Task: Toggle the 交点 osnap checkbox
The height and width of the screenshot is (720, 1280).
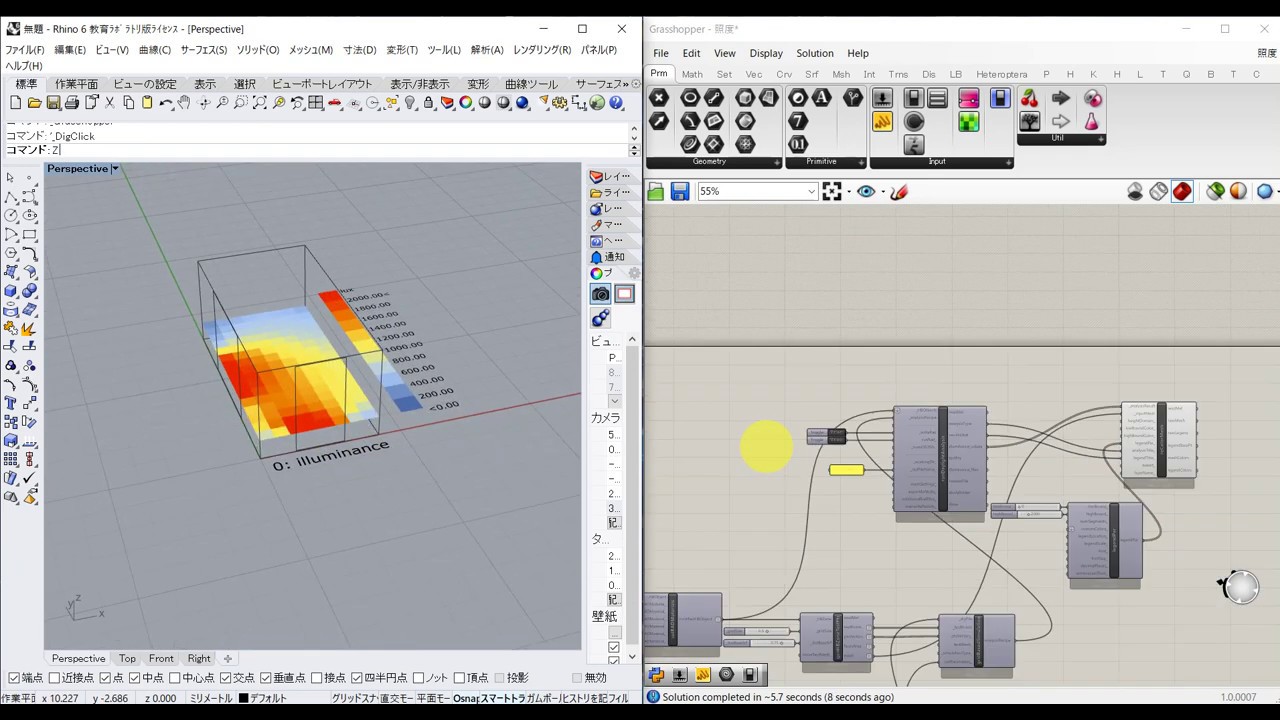Action: [x=226, y=678]
